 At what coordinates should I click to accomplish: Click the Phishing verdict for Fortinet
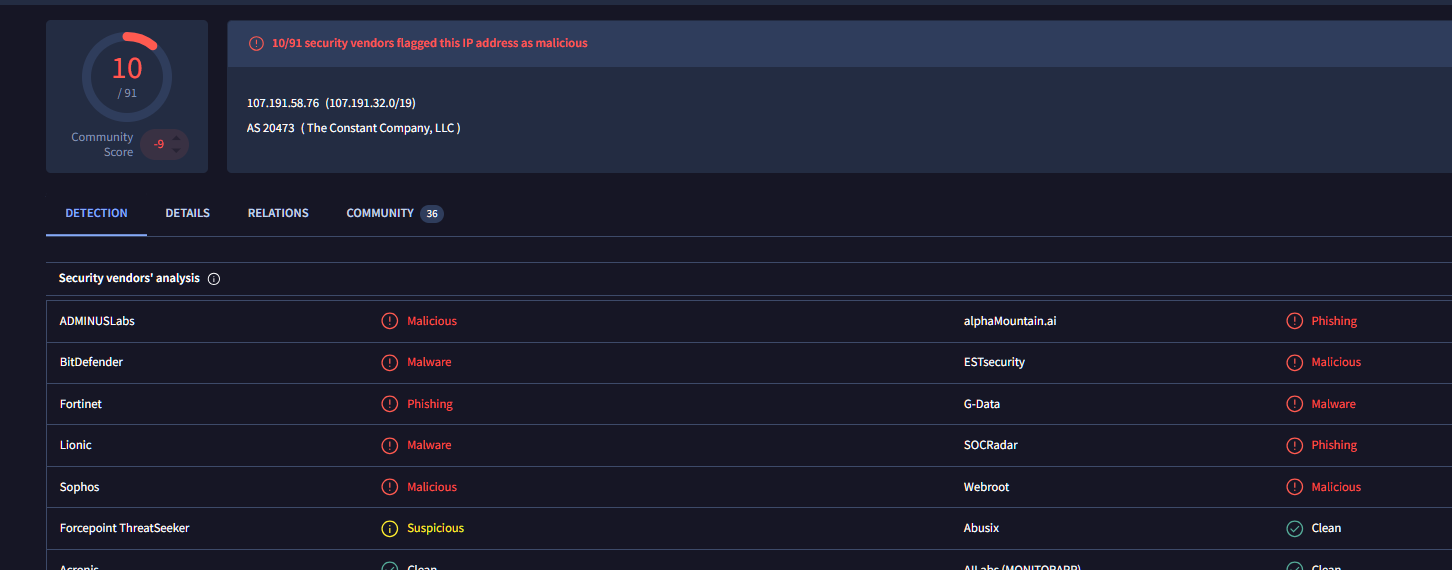click(x=430, y=404)
